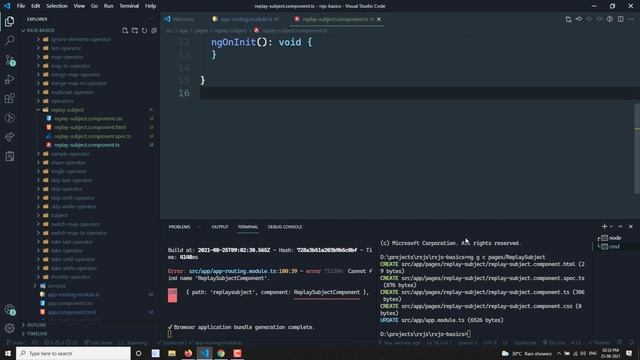Select replay-subject.component.ts in Explorer
The width and height of the screenshot is (640, 360).
87,145
